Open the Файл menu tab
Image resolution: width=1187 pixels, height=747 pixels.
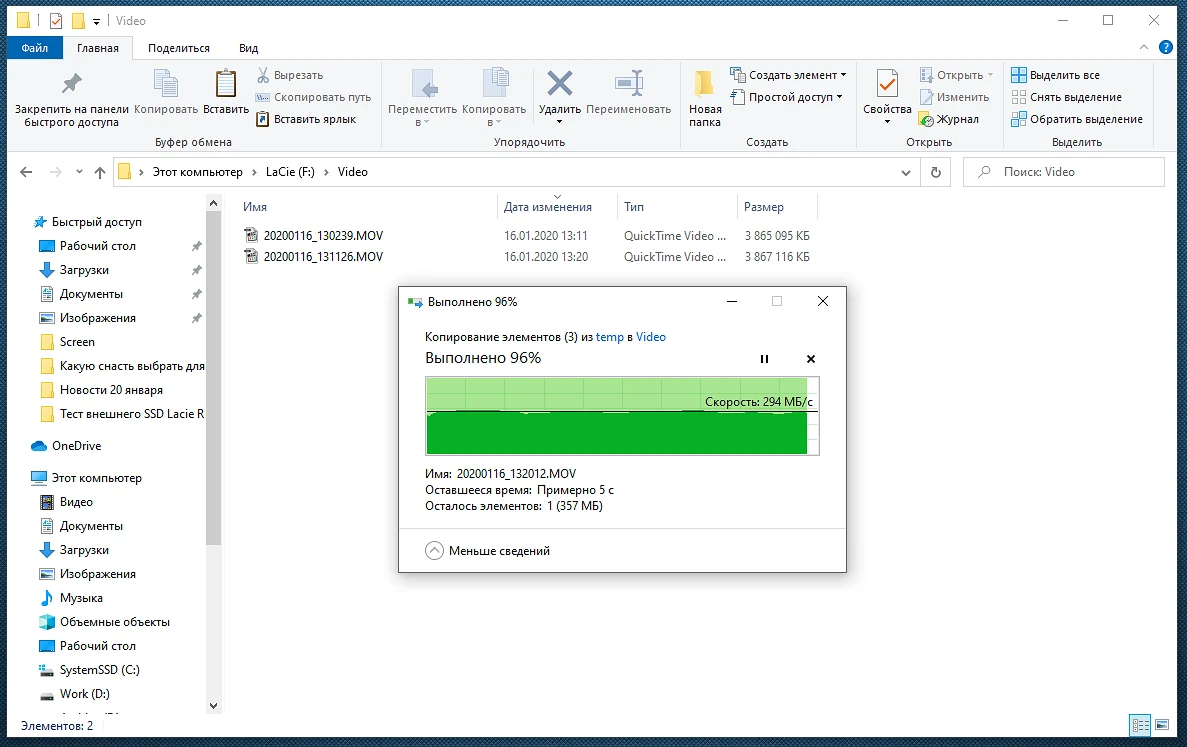(x=35, y=48)
